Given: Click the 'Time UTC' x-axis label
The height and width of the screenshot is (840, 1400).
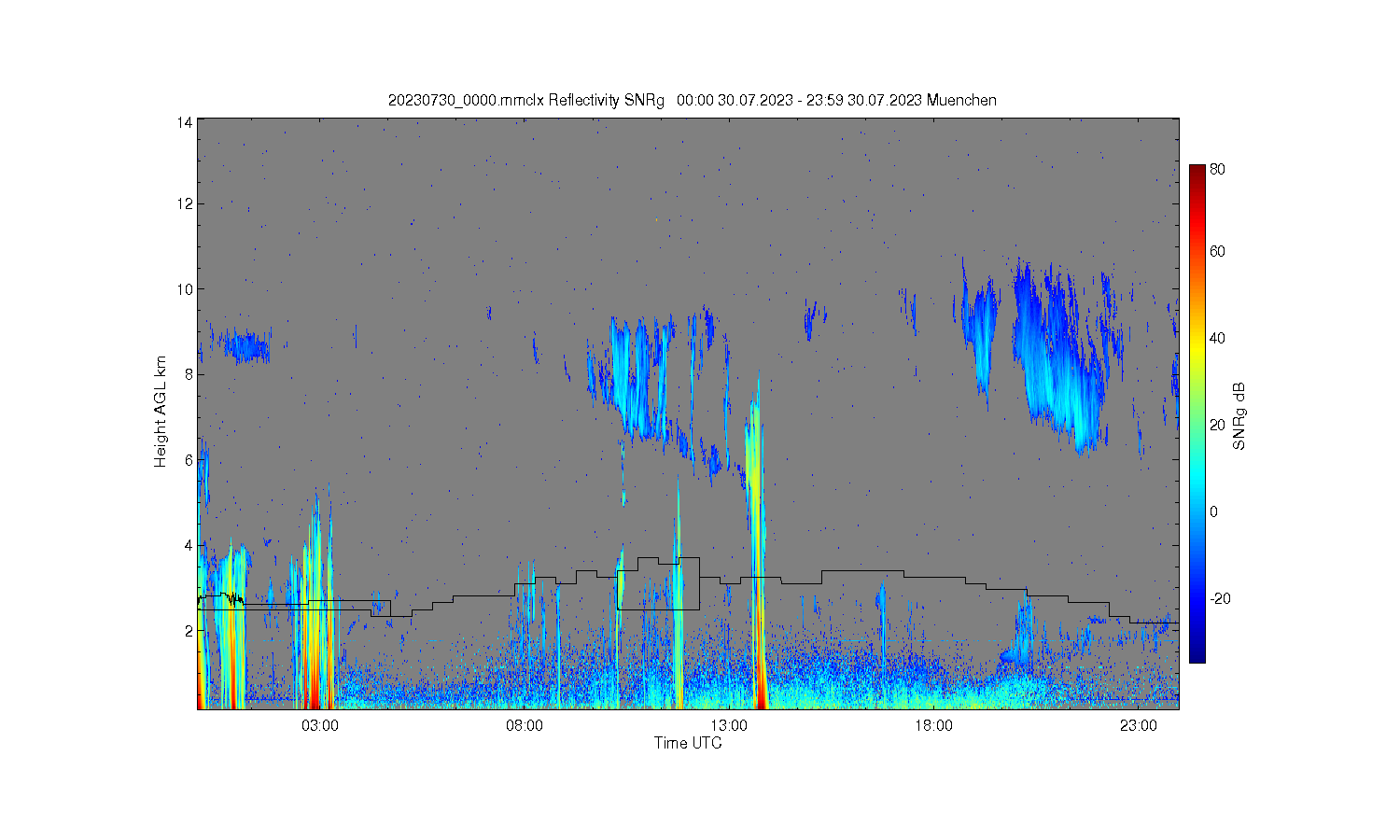Looking at the screenshot, I should (x=688, y=743).
